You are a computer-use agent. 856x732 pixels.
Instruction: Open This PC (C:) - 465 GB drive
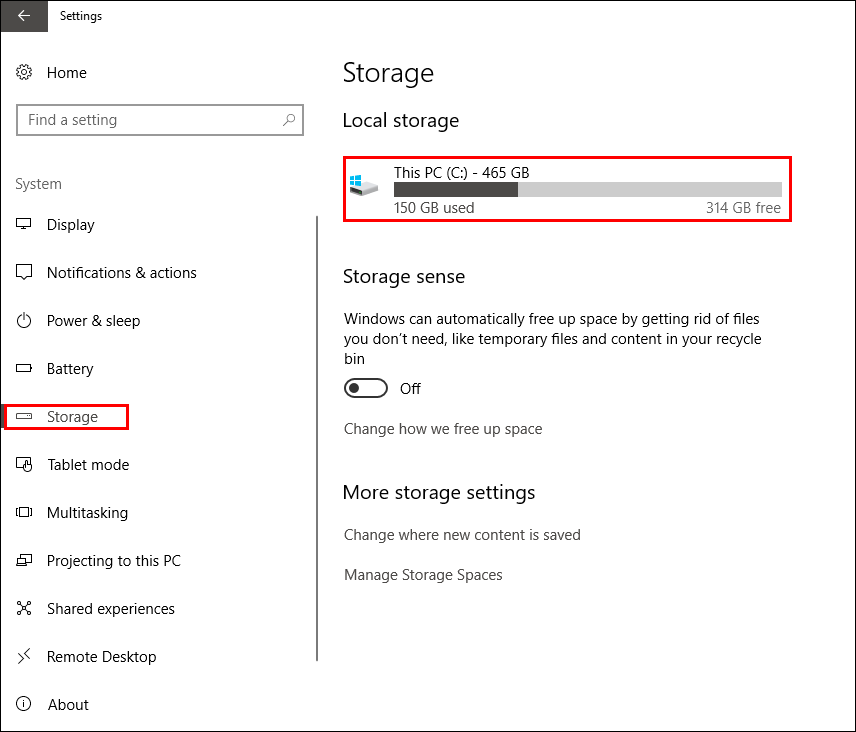click(567, 189)
